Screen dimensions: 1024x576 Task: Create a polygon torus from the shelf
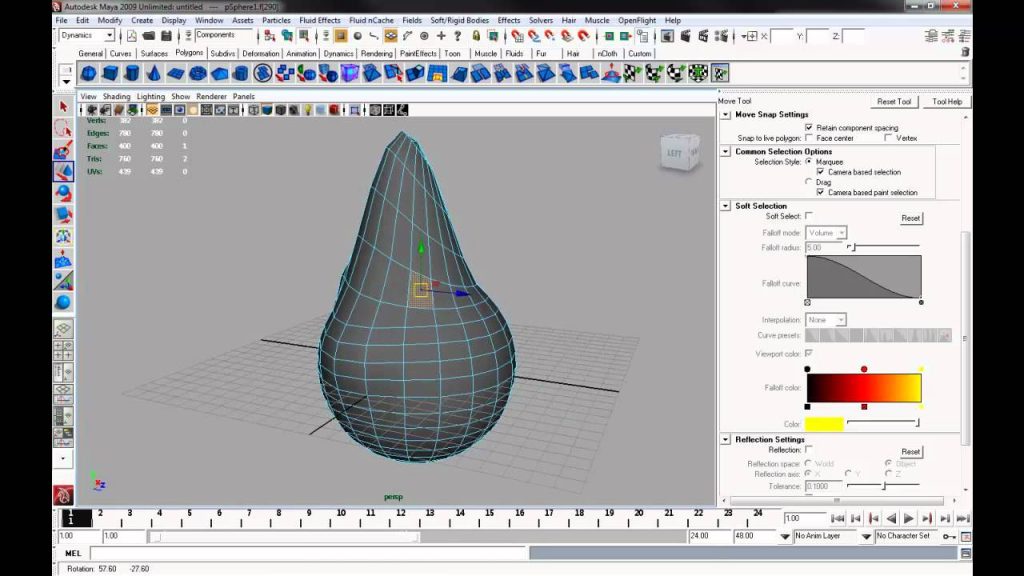click(x=197, y=73)
